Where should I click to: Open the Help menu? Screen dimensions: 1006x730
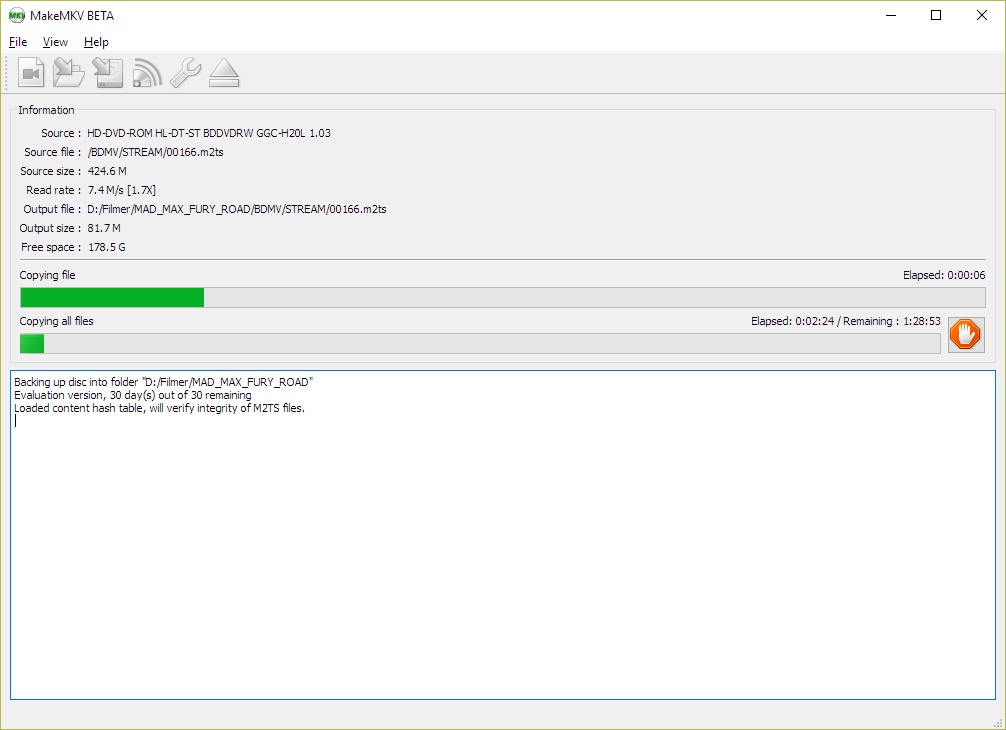click(96, 42)
